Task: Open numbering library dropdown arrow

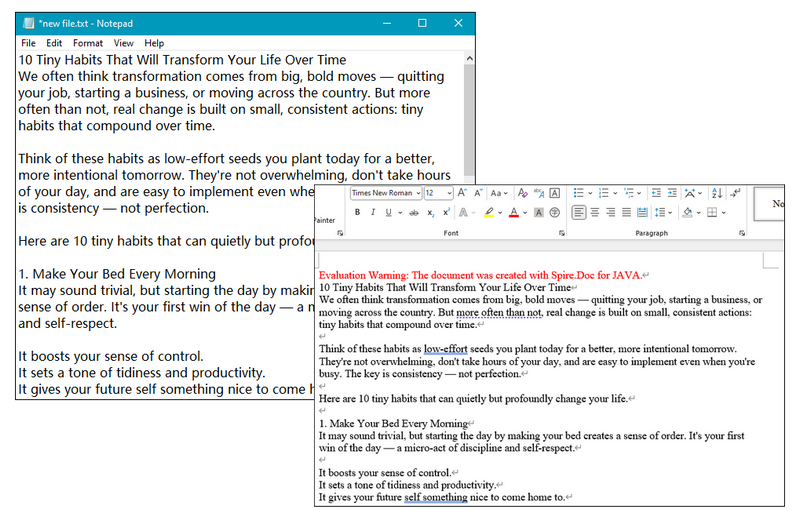Action: [615, 193]
